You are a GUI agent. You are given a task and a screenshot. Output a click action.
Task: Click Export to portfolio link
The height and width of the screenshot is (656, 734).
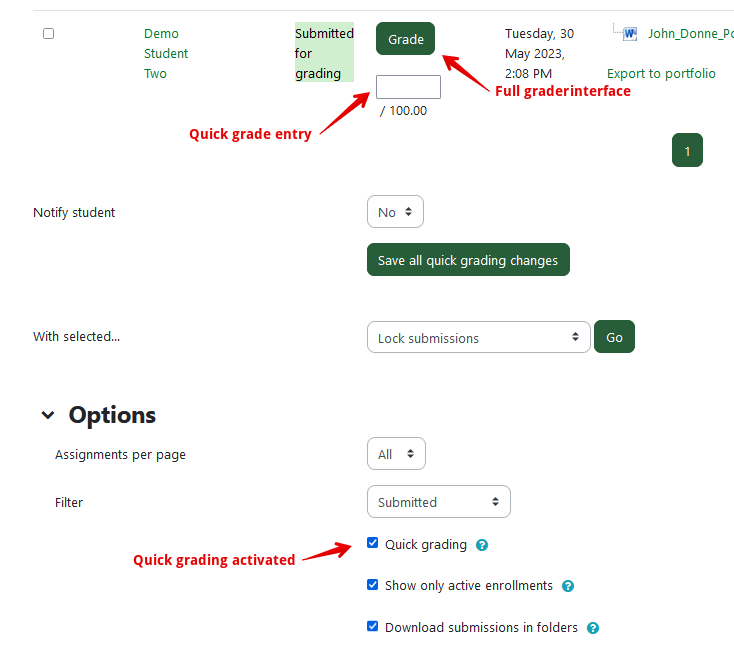(x=661, y=74)
